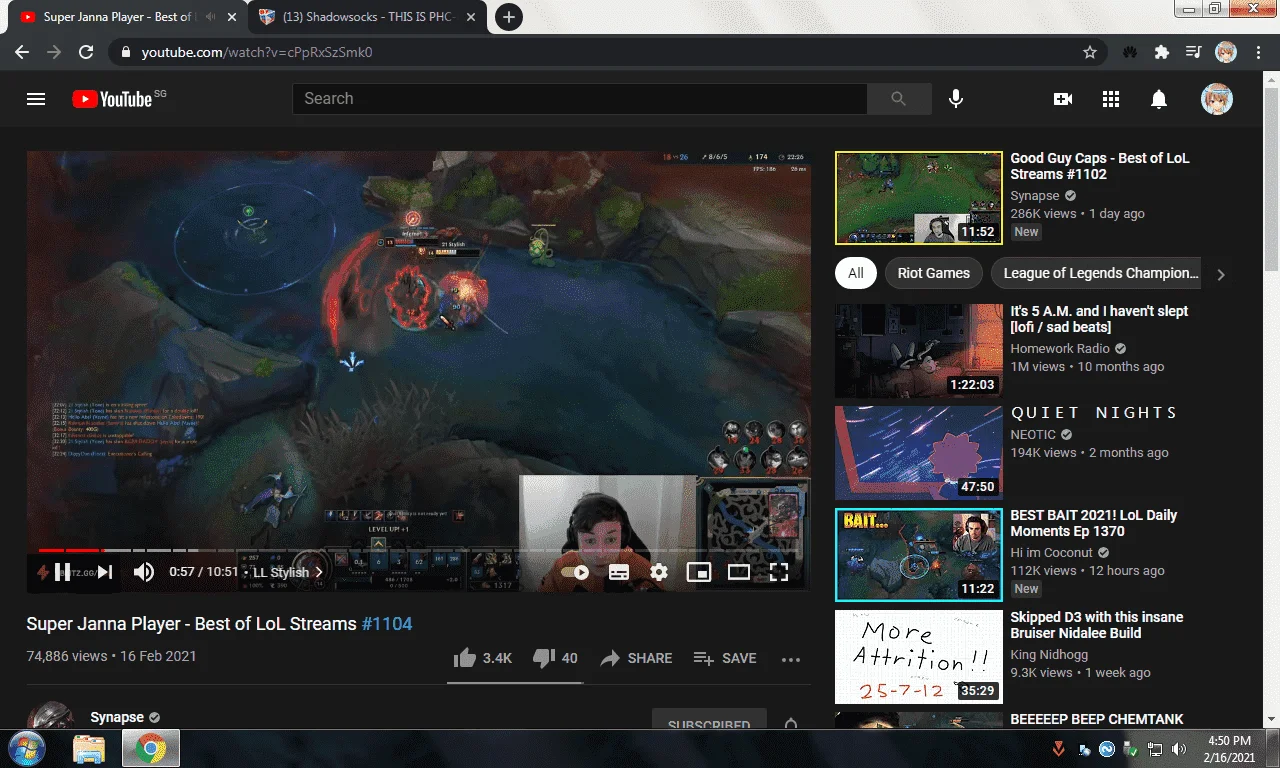Open Chrome extensions puzzle icon
The width and height of the screenshot is (1280, 768).
tap(1161, 52)
